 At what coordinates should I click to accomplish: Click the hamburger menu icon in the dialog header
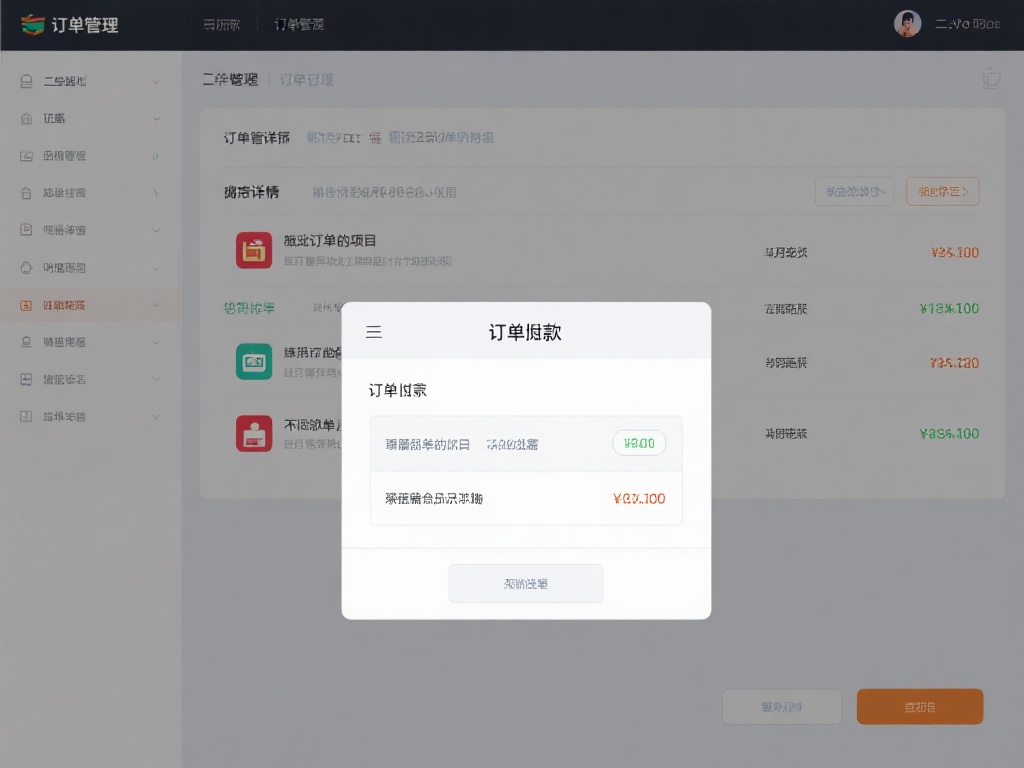tap(374, 332)
